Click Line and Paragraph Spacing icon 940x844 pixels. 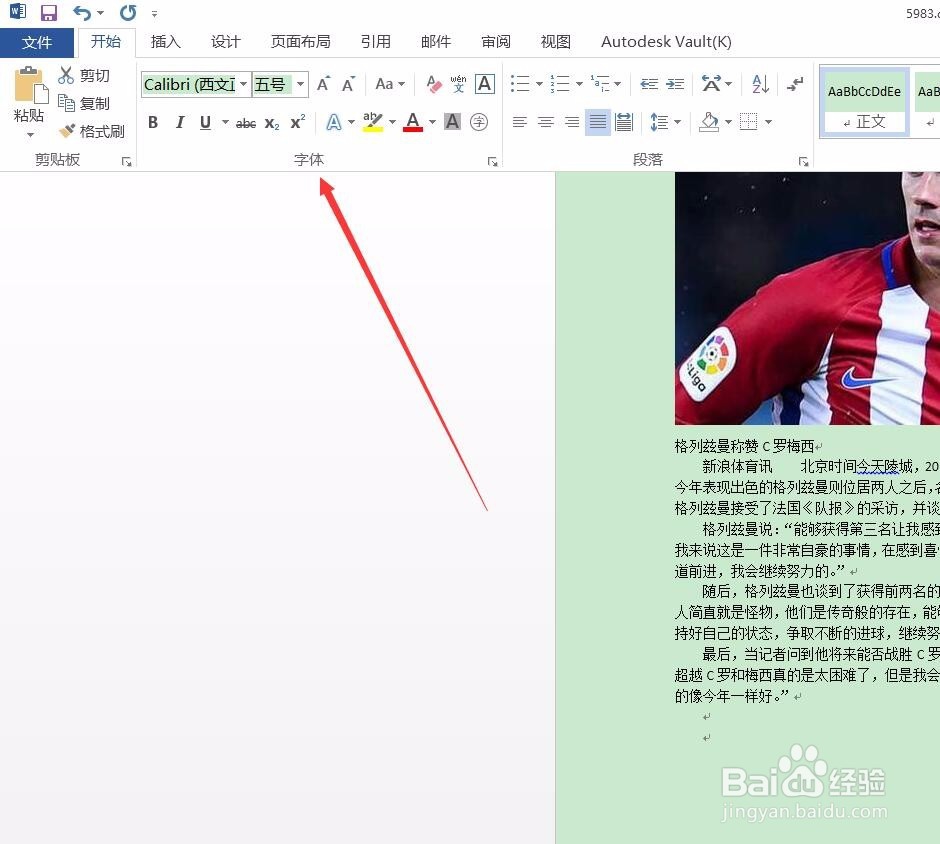659,122
